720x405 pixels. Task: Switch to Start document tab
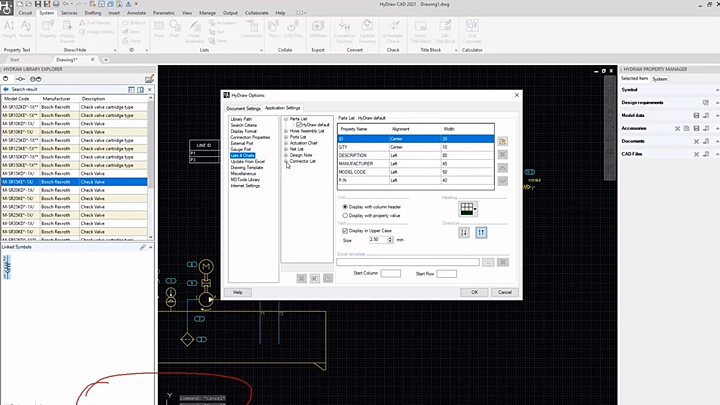point(15,60)
